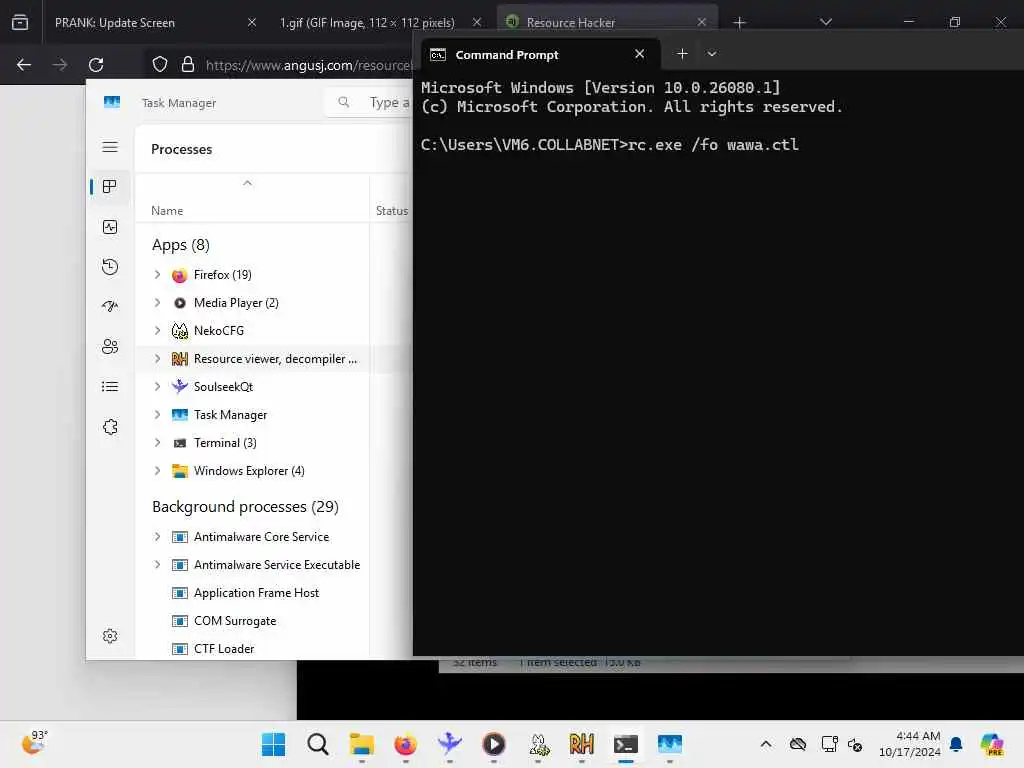Select the Terminal (3) process row

point(274,443)
